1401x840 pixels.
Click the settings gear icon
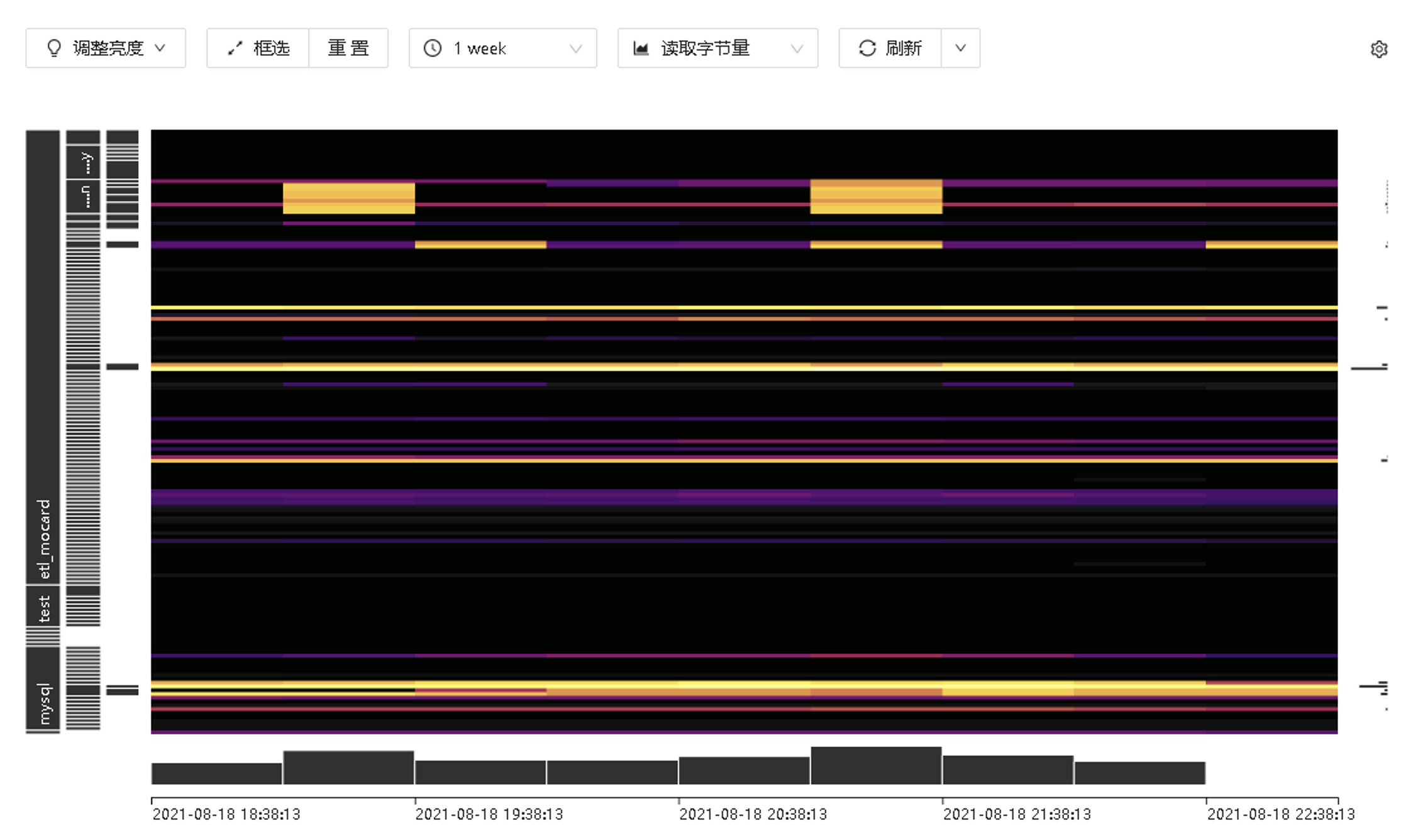(x=1378, y=49)
